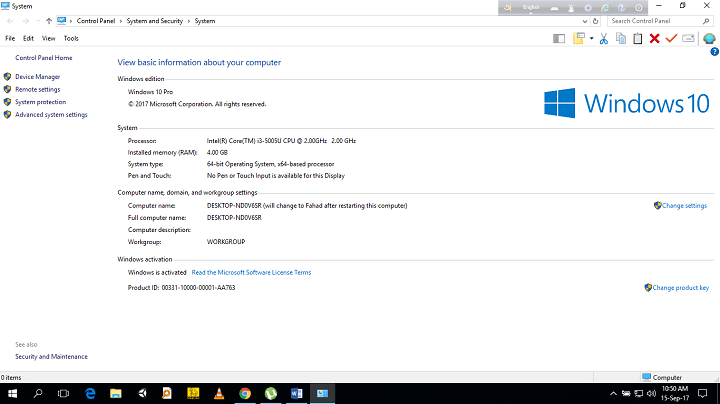The height and width of the screenshot is (404, 720).
Task: Open the recent locations dropdown arrow
Action: pyautogui.click(x=38, y=21)
